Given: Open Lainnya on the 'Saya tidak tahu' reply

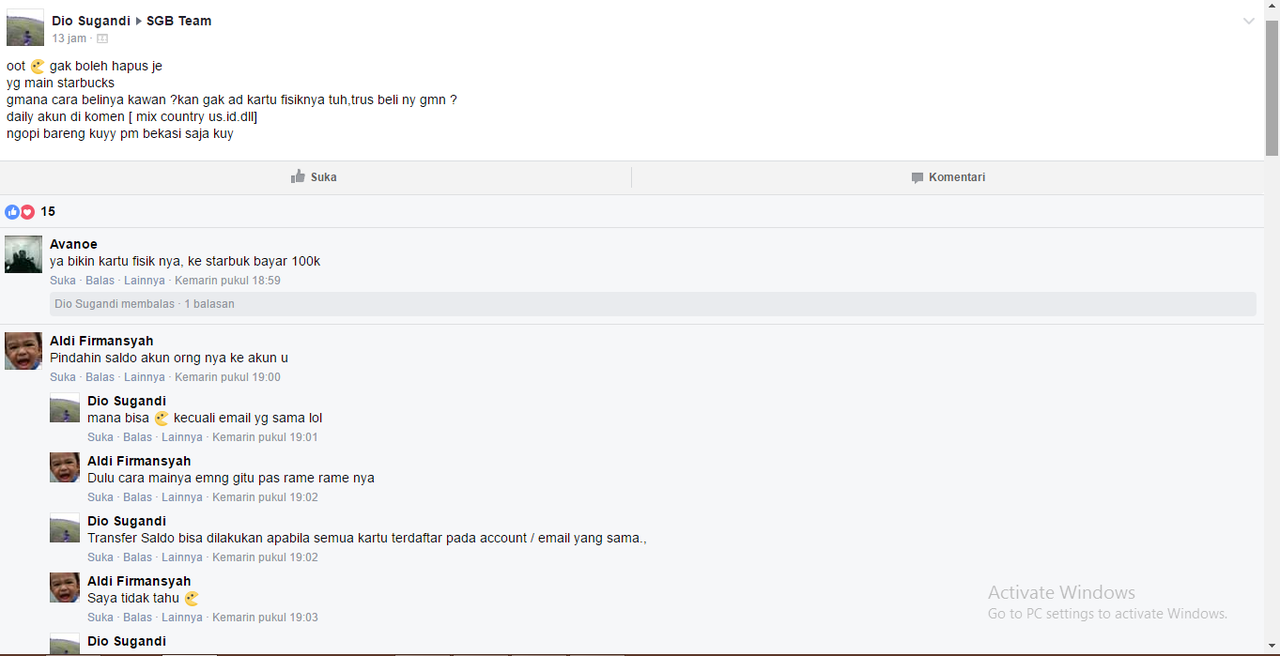Looking at the screenshot, I should coord(182,618).
